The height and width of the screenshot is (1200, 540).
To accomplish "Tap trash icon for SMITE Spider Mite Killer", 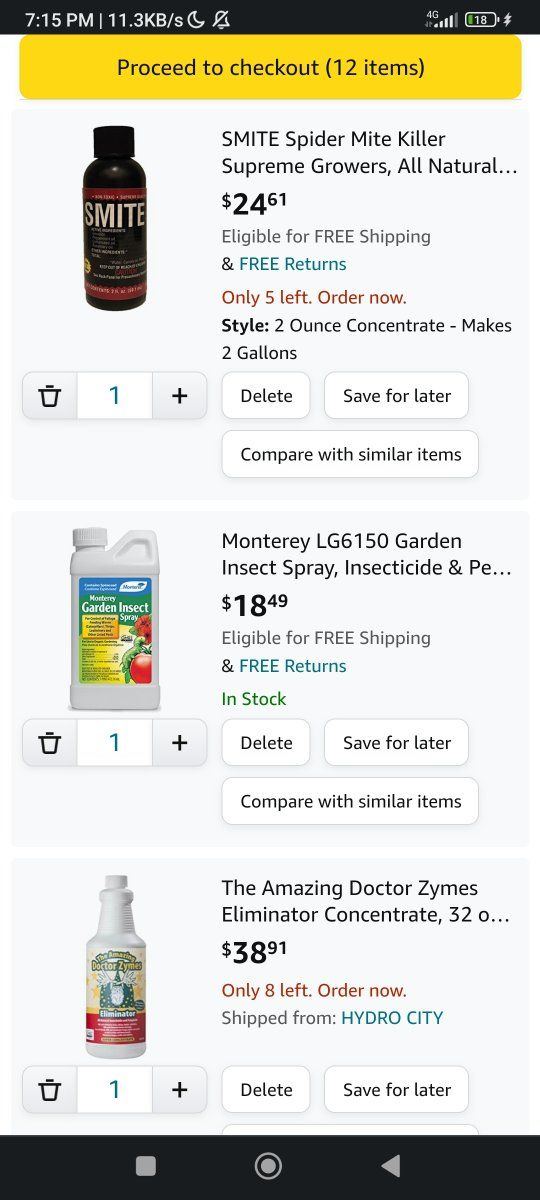I will [x=50, y=396].
